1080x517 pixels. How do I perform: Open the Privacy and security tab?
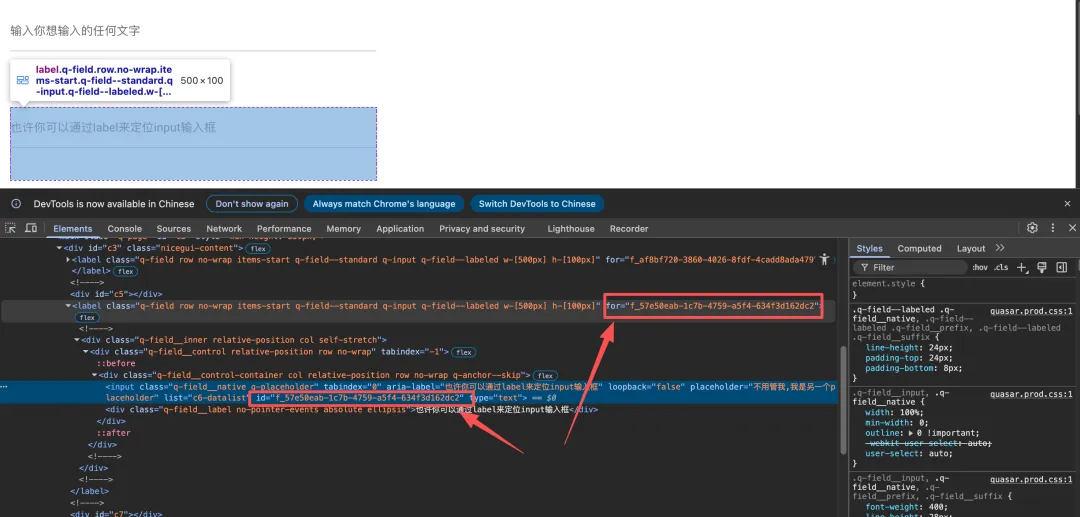482,229
